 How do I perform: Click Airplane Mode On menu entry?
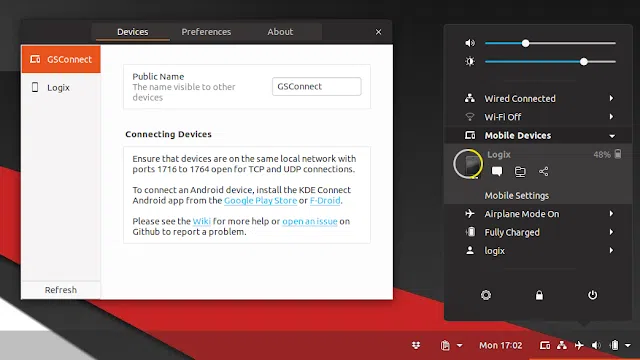(538, 213)
